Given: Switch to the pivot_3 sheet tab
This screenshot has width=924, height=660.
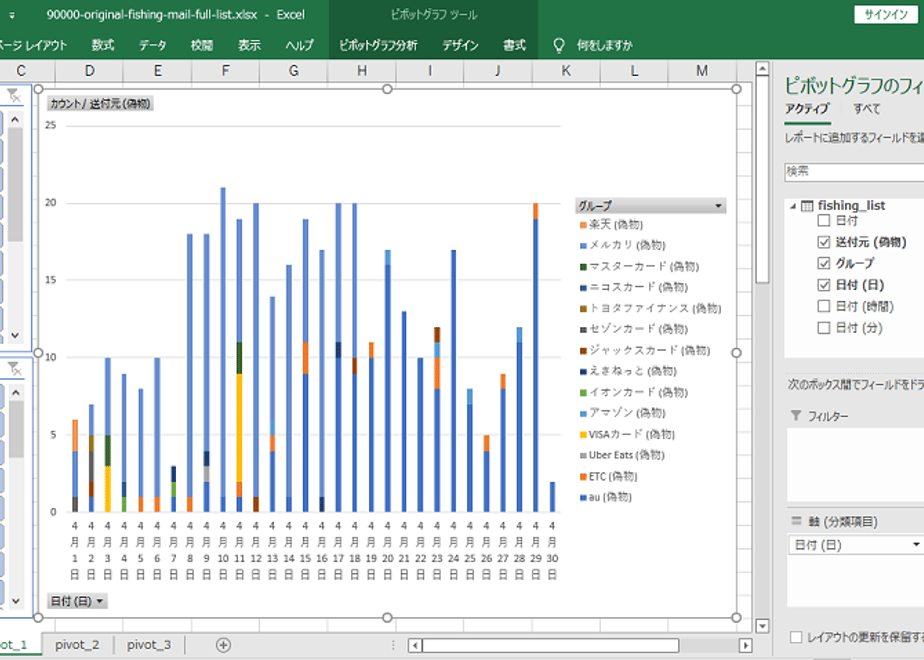Looking at the screenshot, I should click(149, 645).
